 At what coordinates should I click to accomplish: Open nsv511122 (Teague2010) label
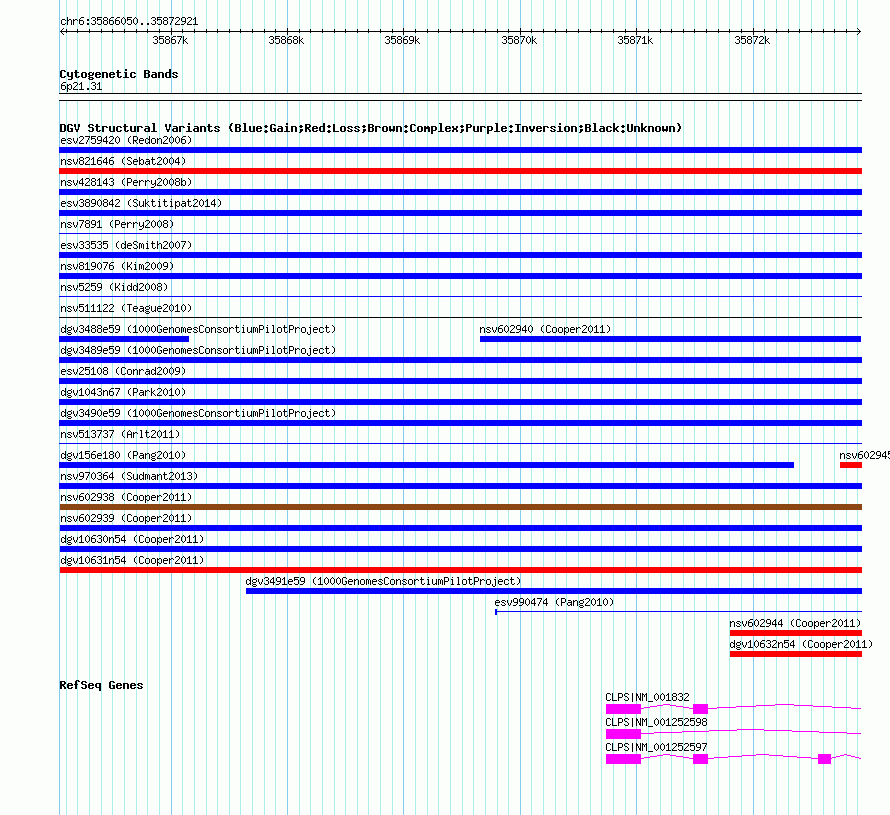pyautogui.click(x=126, y=308)
